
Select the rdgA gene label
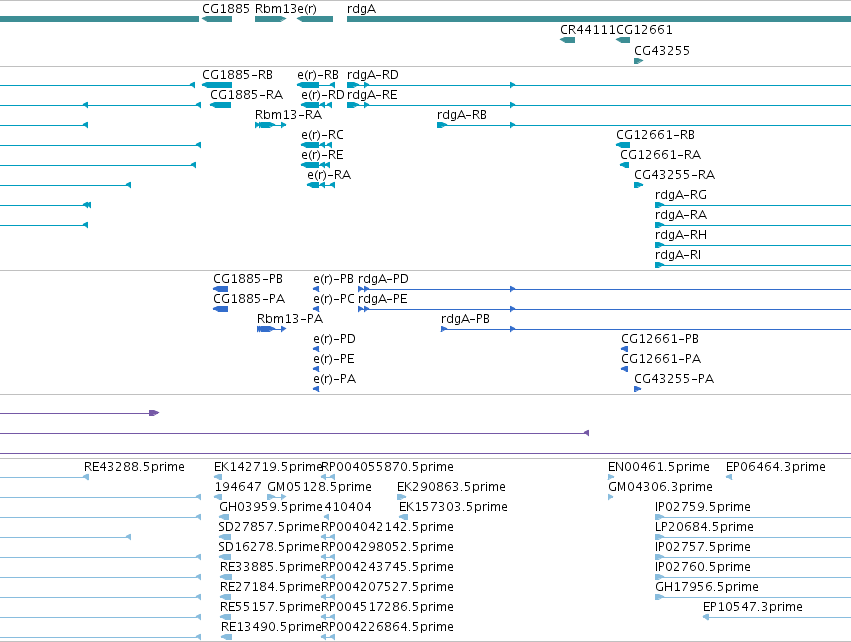361,9
